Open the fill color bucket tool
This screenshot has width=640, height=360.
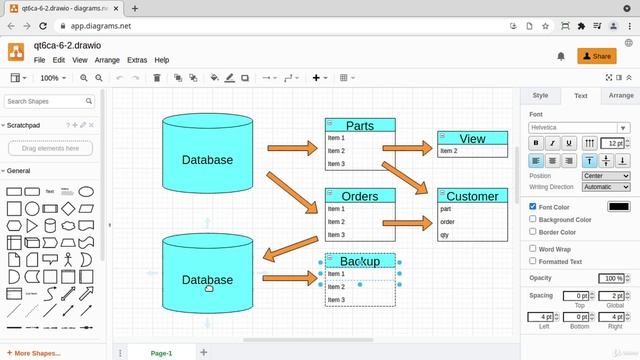[214, 78]
